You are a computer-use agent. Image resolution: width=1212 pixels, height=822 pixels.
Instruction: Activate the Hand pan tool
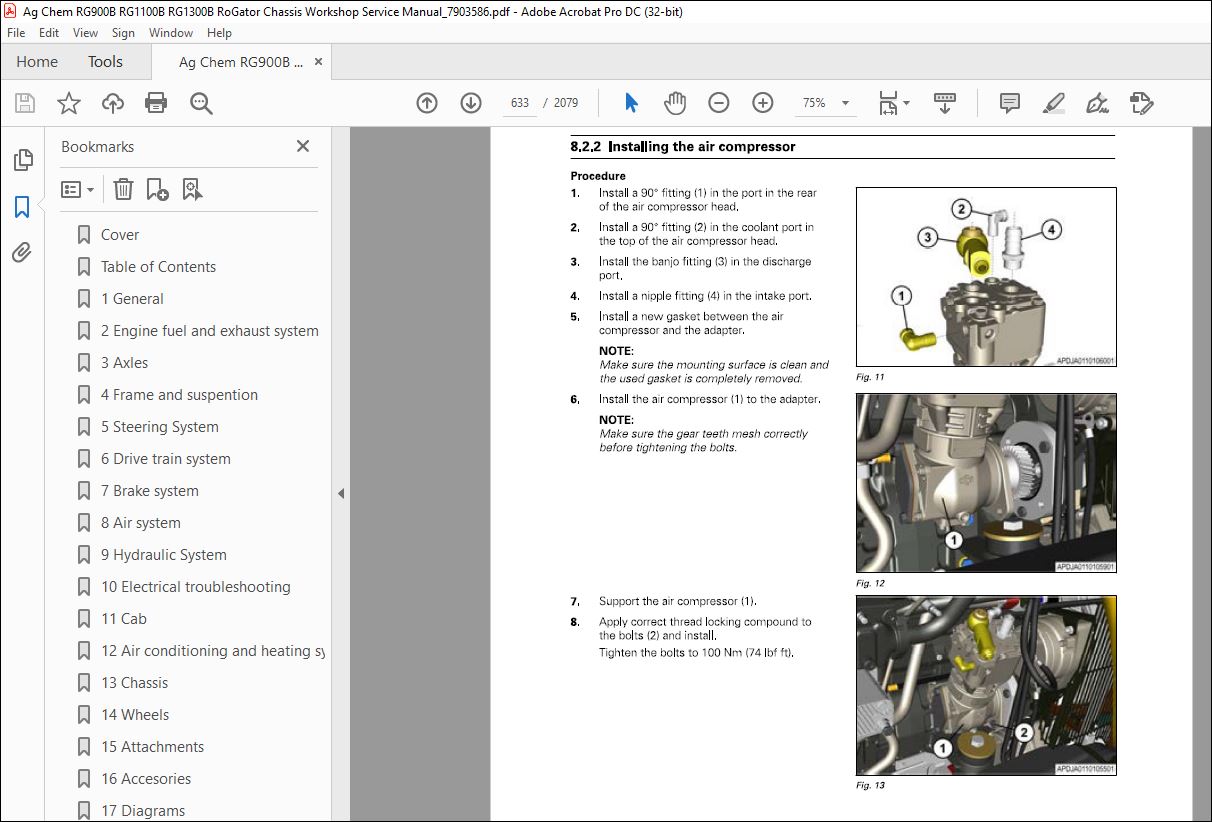coord(675,103)
